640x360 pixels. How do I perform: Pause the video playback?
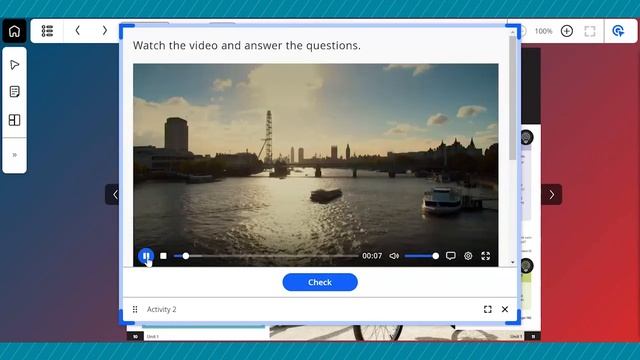pos(146,256)
